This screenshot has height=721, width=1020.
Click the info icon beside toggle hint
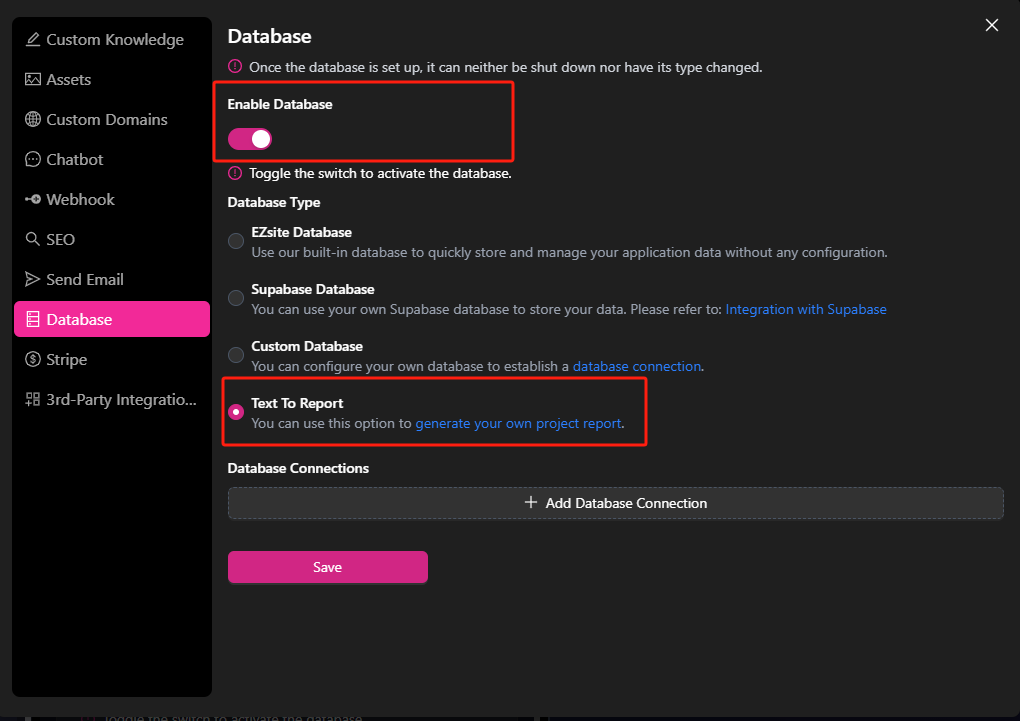235,173
